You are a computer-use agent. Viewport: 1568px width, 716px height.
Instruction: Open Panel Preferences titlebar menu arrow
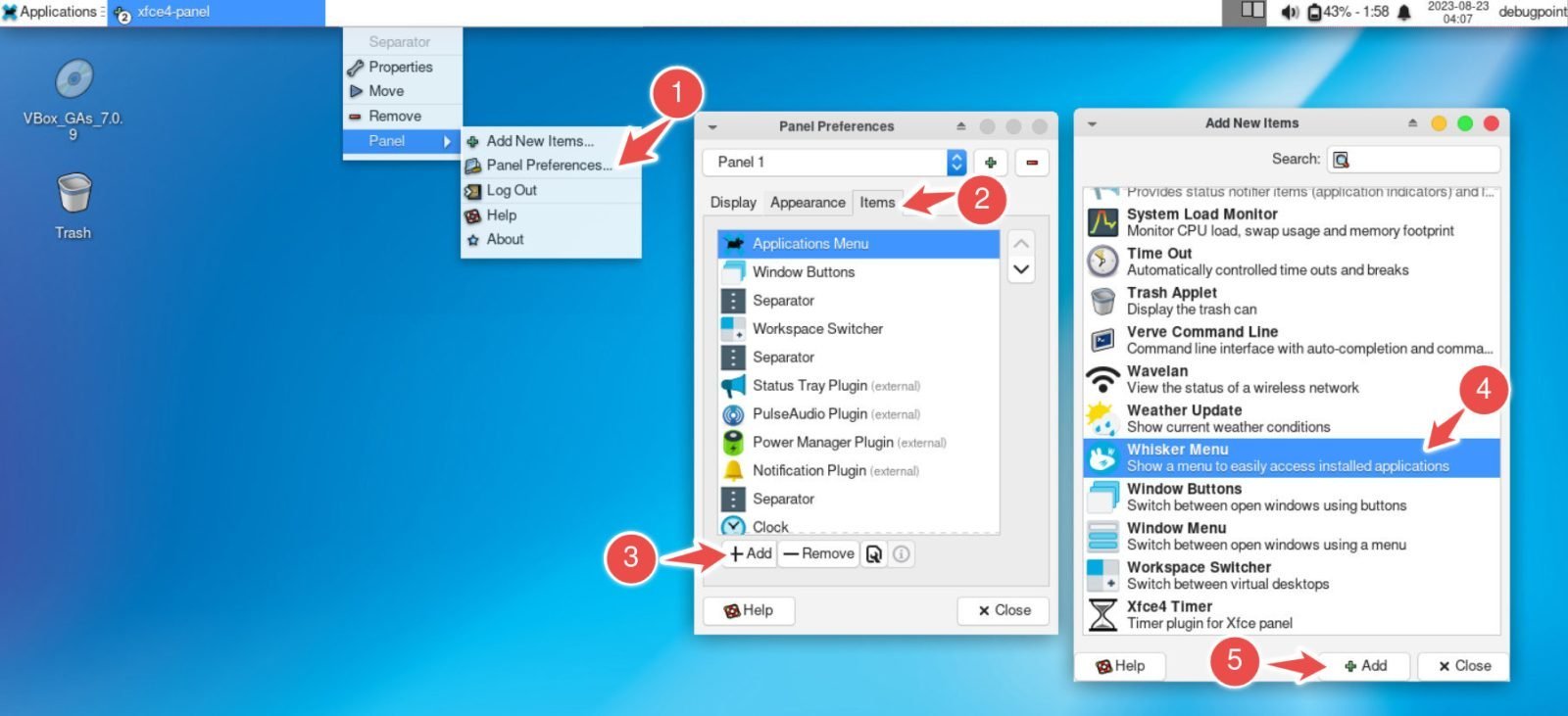pyautogui.click(x=712, y=126)
